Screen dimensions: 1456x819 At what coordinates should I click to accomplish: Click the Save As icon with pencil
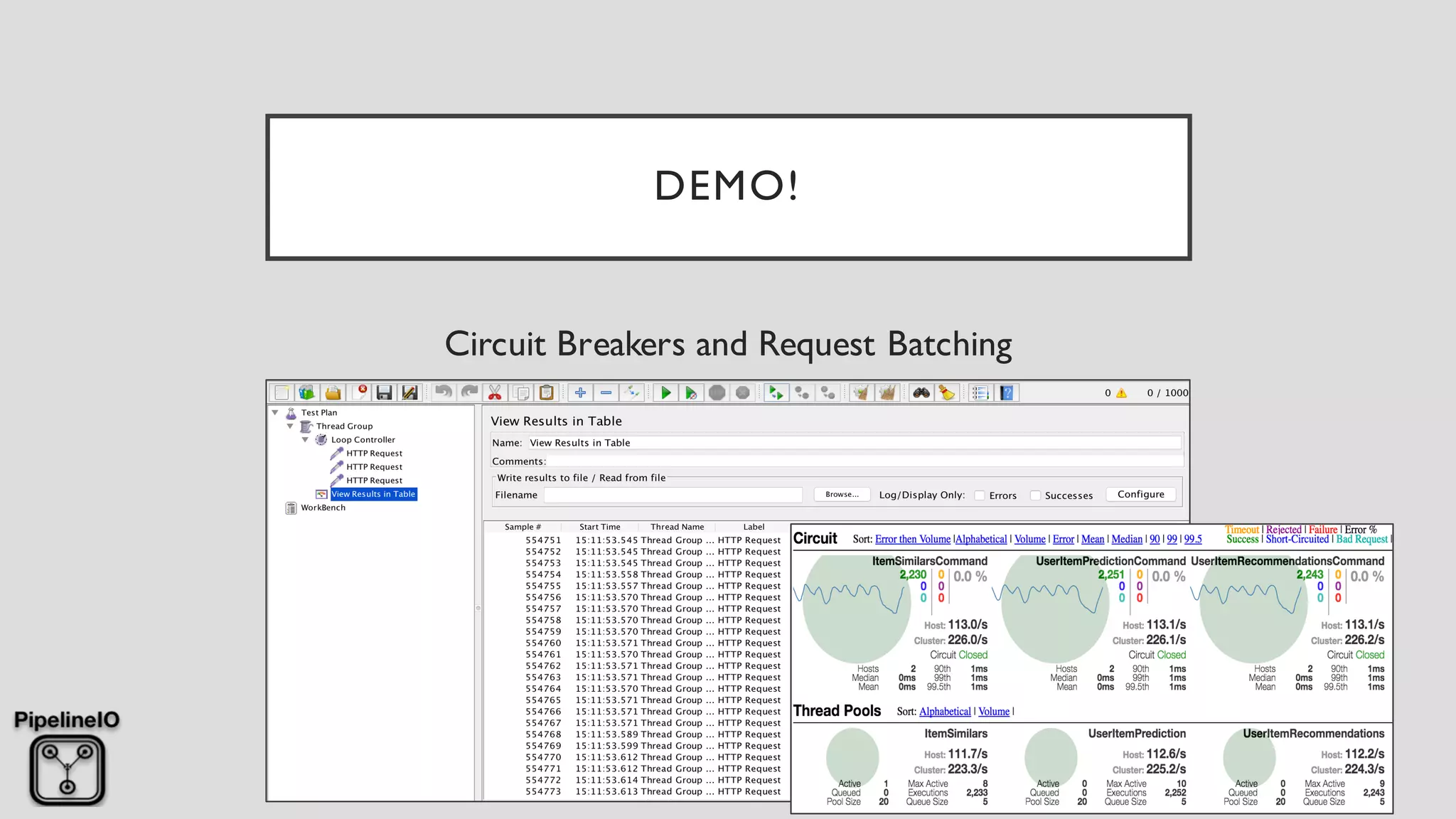[410, 392]
